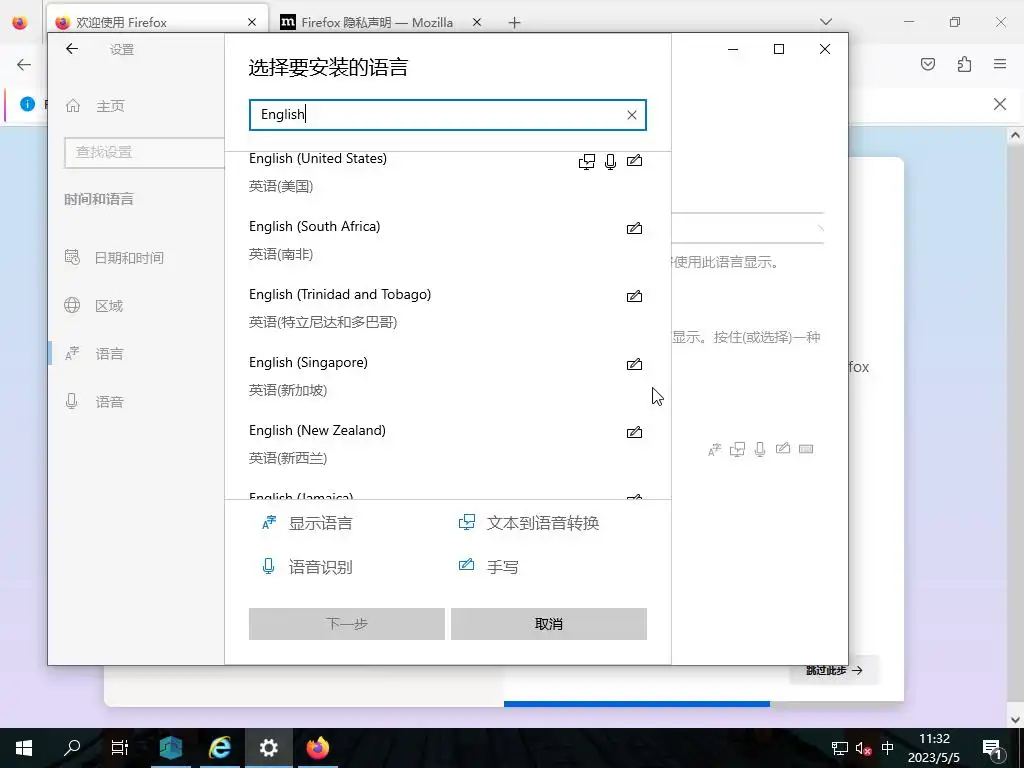Open Firefox list all tabs chevron
Image resolution: width=1024 pixels, height=768 pixels.
826,22
